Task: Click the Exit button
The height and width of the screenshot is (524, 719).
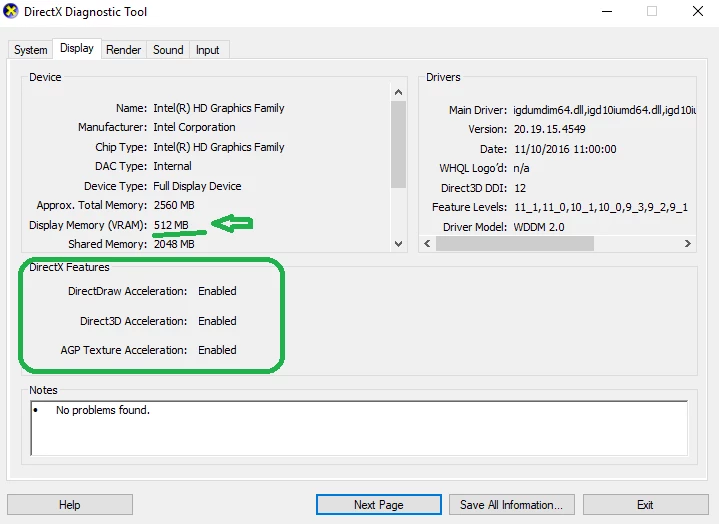Action: 645,505
